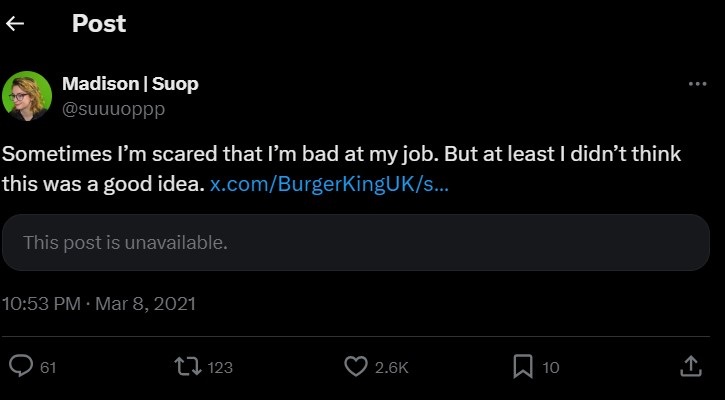Image resolution: width=725 pixels, height=400 pixels.
Task: Open the three-dot more options menu
Action: pyautogui.click(x=697, y=84)
